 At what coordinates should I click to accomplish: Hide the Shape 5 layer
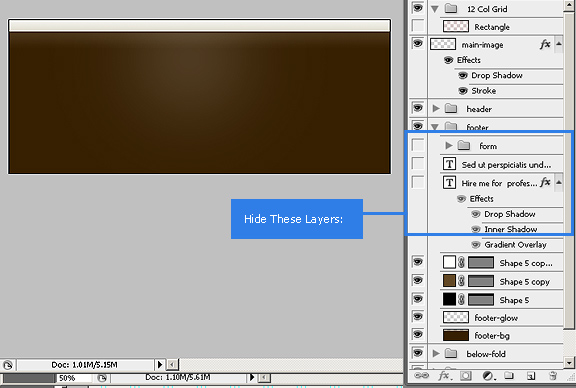(418, 299)
